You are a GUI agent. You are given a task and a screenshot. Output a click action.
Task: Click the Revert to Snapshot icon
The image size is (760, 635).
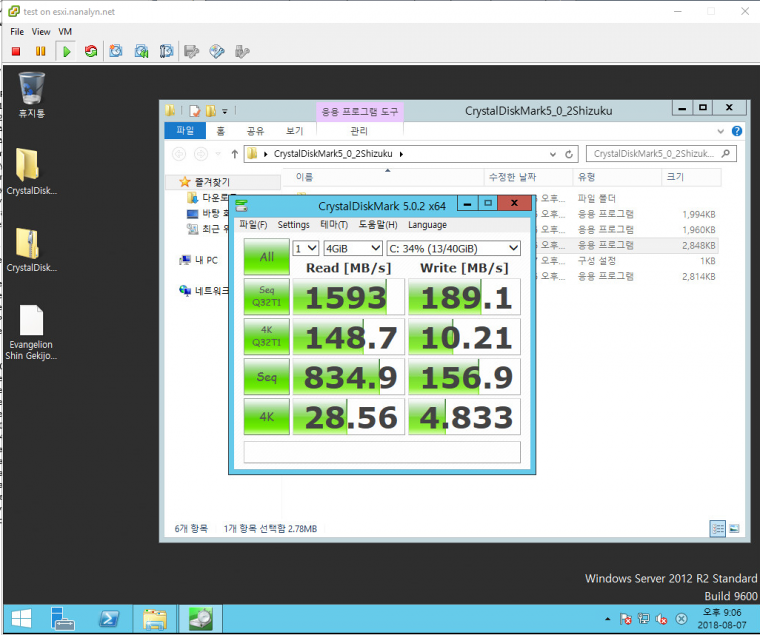(142, 51)
